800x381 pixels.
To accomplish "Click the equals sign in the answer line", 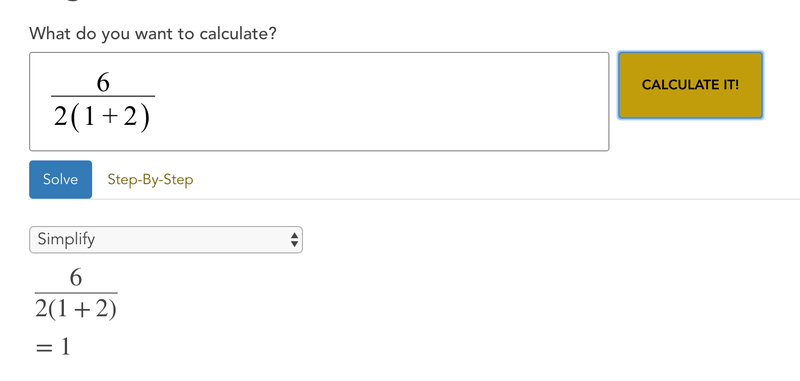I will point(44,349).
